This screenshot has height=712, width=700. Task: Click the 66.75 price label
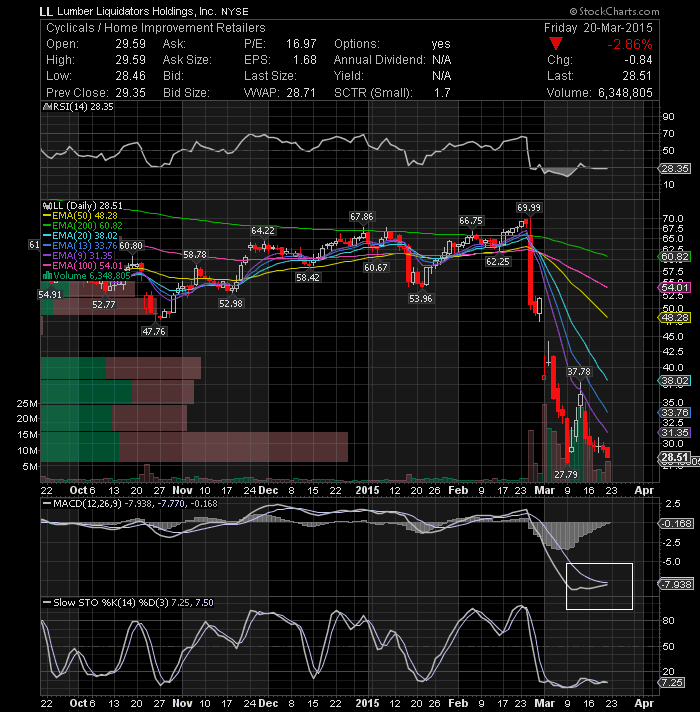point(471,221)
